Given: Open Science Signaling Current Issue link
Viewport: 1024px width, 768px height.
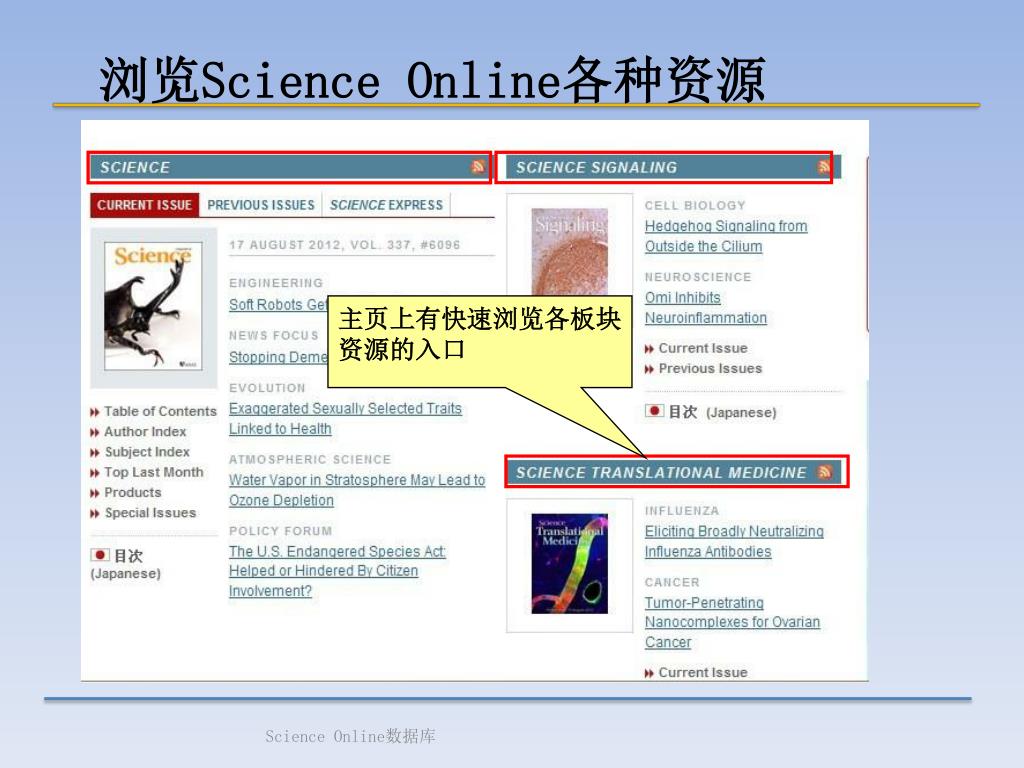Looking at the screenshot, I should click(x=703, y=348).
